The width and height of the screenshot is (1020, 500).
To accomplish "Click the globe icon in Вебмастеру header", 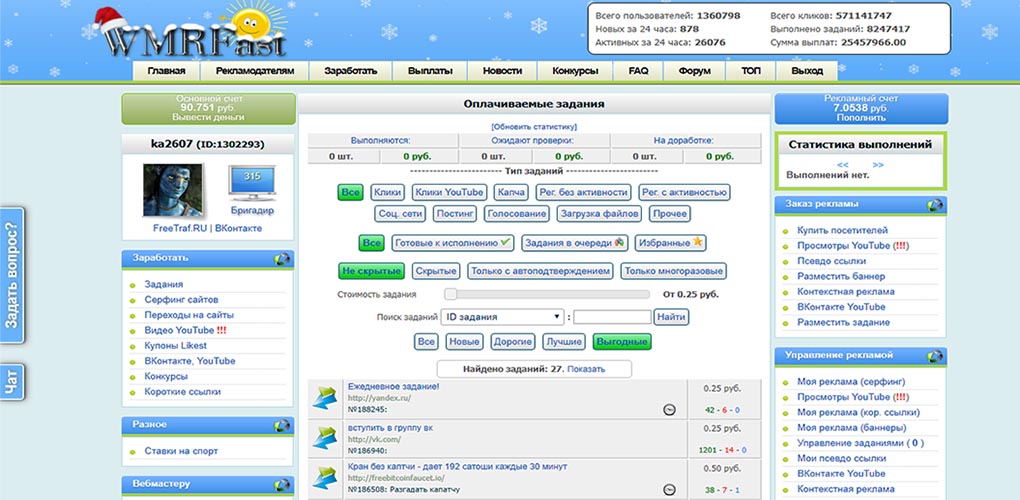I will pyautogui.click(x=282, y=485).
